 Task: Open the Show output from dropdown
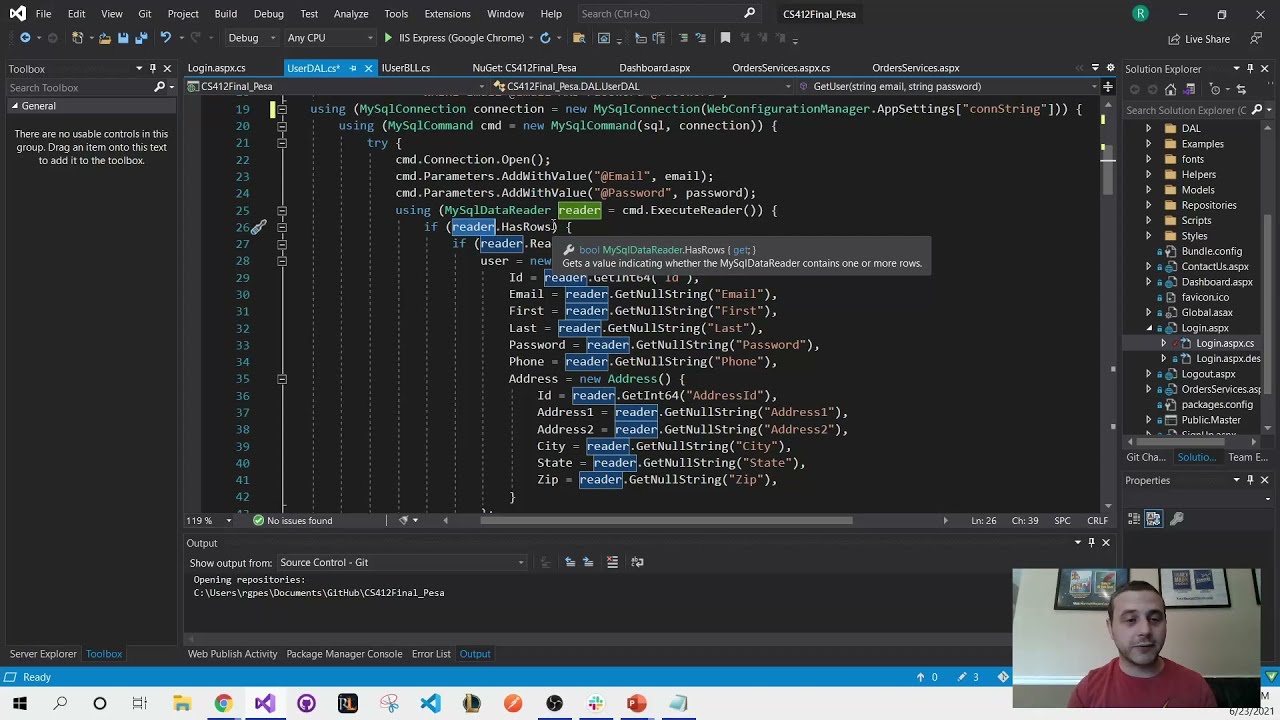coord(401,562)
